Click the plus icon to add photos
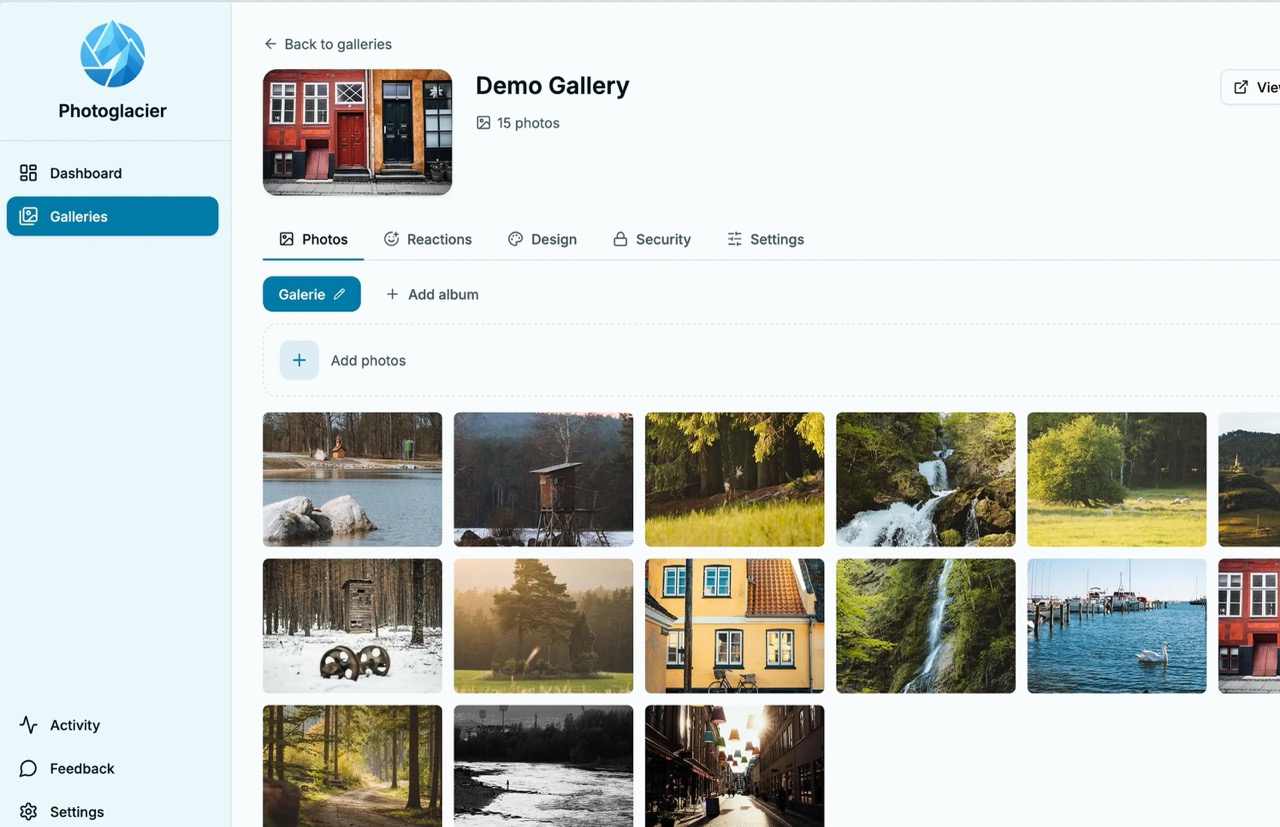 [298, 359]
